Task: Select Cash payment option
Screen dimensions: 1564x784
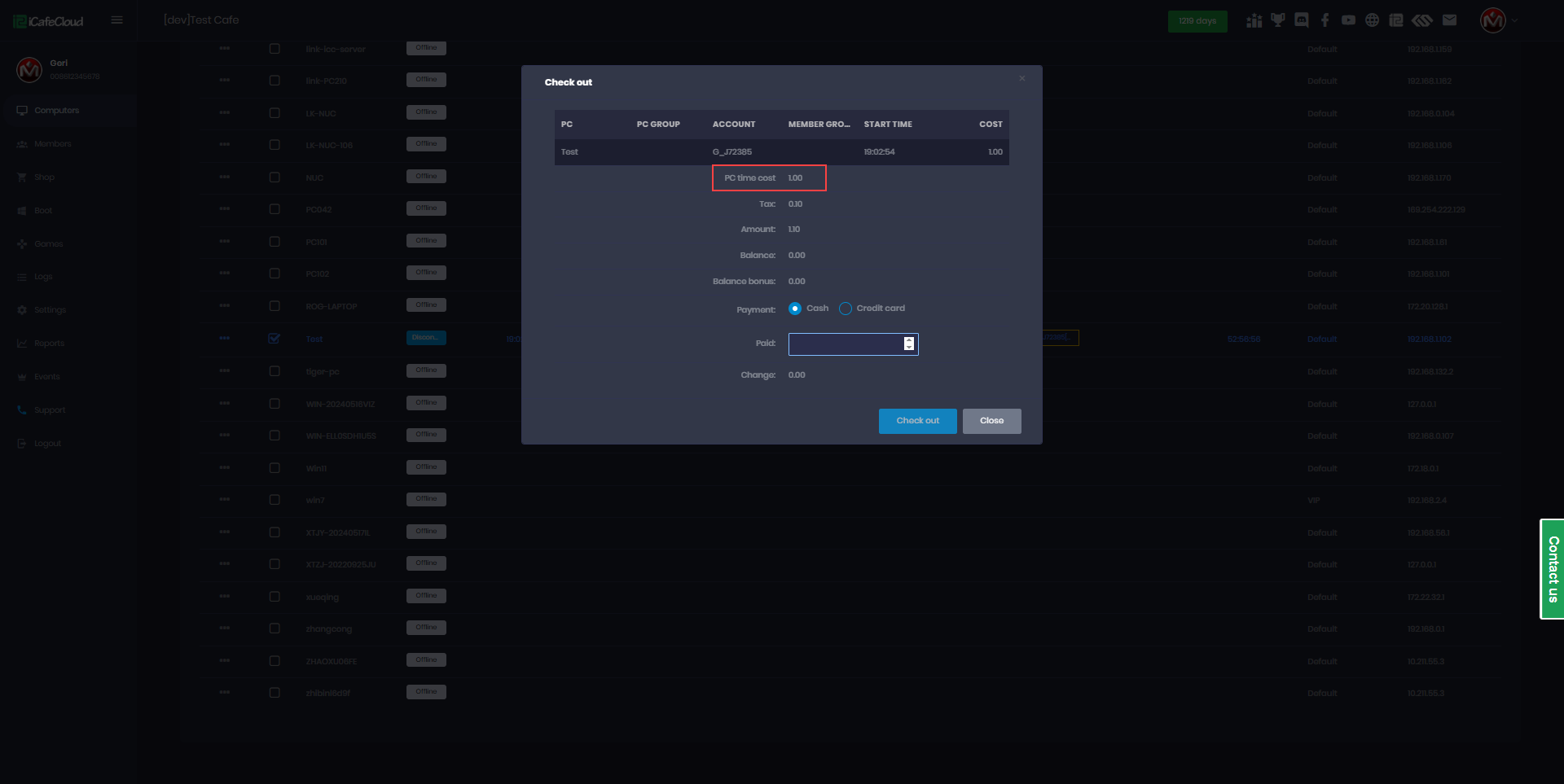Action: point(795,309)
